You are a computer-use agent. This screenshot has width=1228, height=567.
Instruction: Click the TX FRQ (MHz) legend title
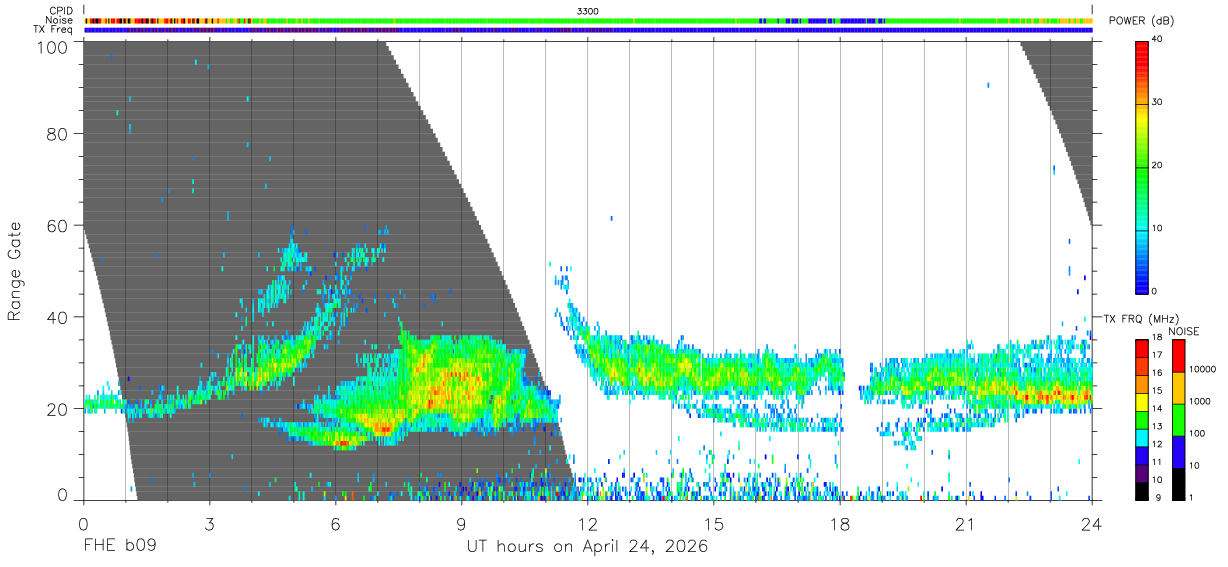(1143, 319)
